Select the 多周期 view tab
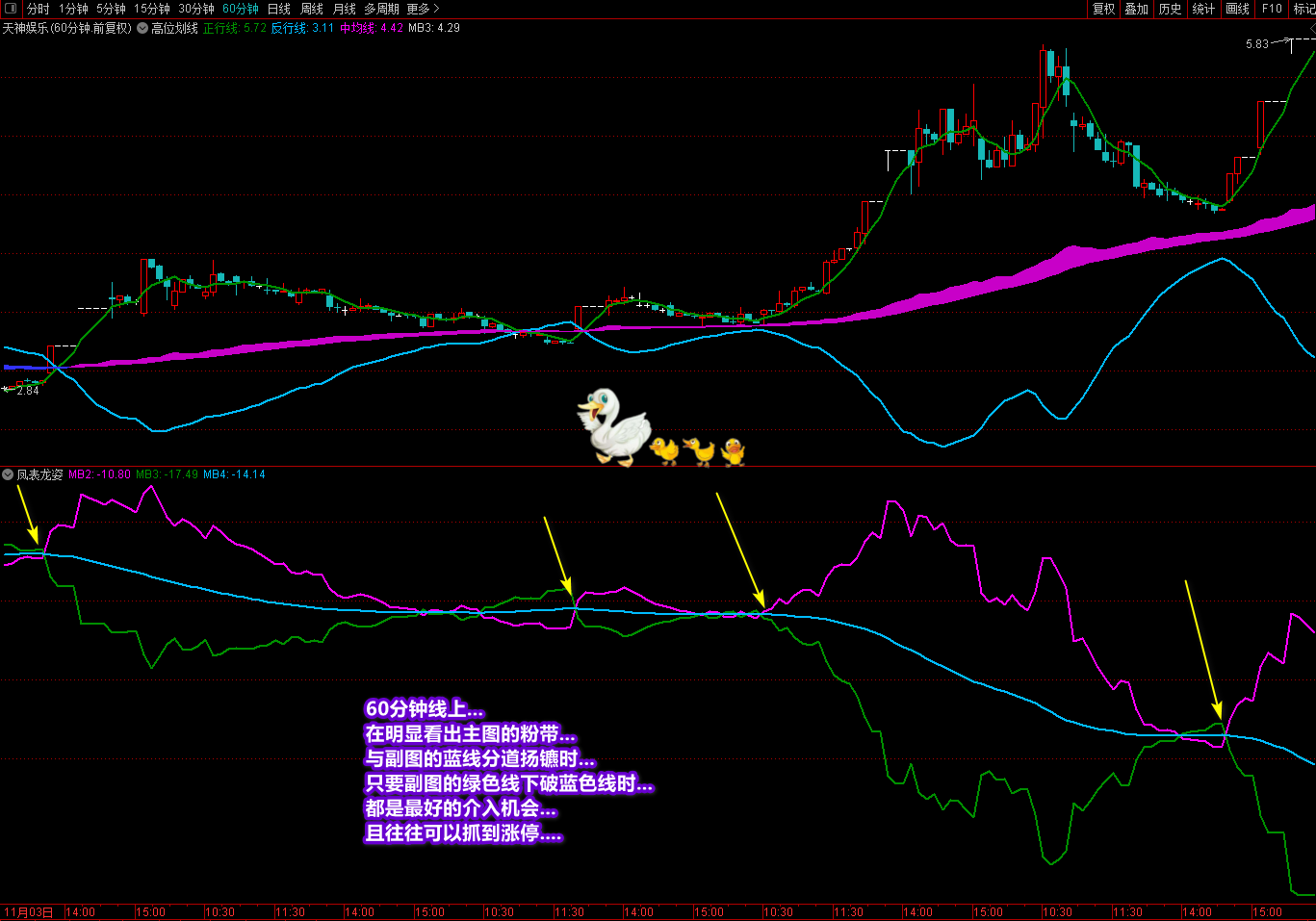 (381, 9)
